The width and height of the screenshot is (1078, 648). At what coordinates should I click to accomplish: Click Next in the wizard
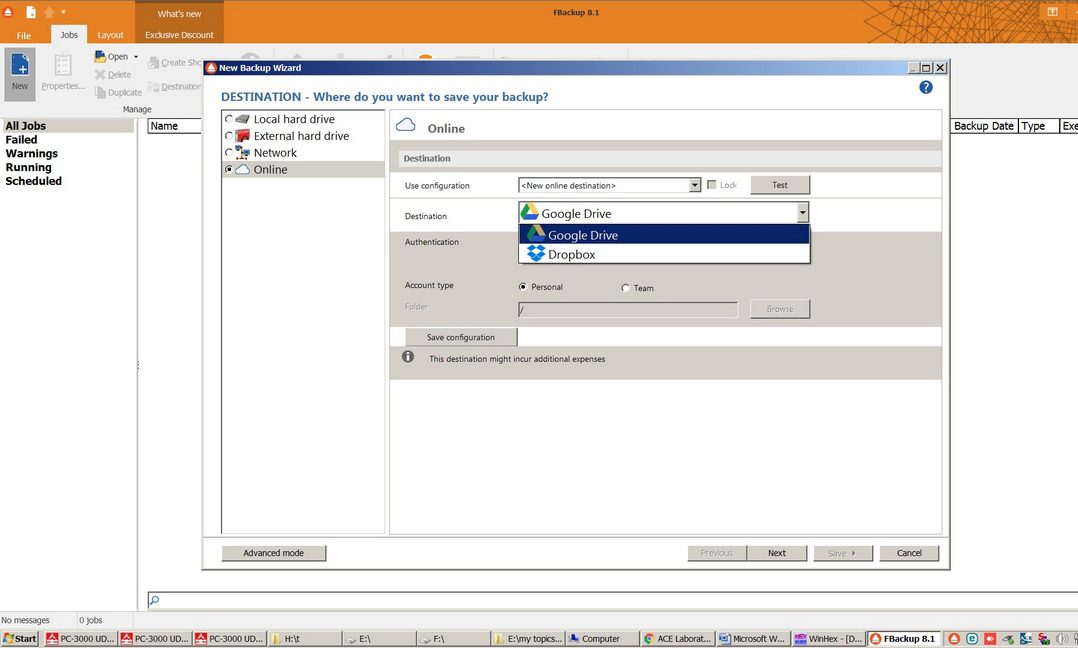pos(777,552)
